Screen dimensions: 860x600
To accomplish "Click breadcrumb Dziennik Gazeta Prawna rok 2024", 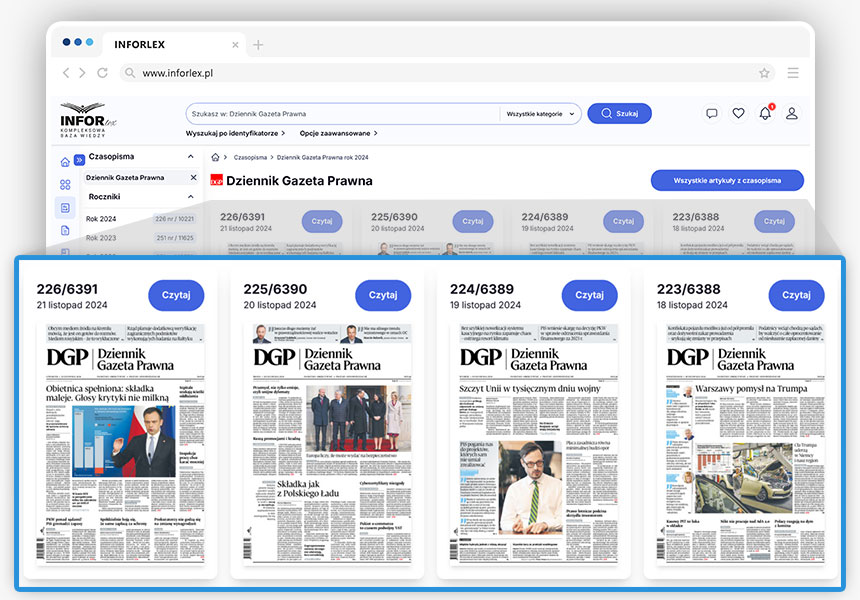I will click(322, 157).
